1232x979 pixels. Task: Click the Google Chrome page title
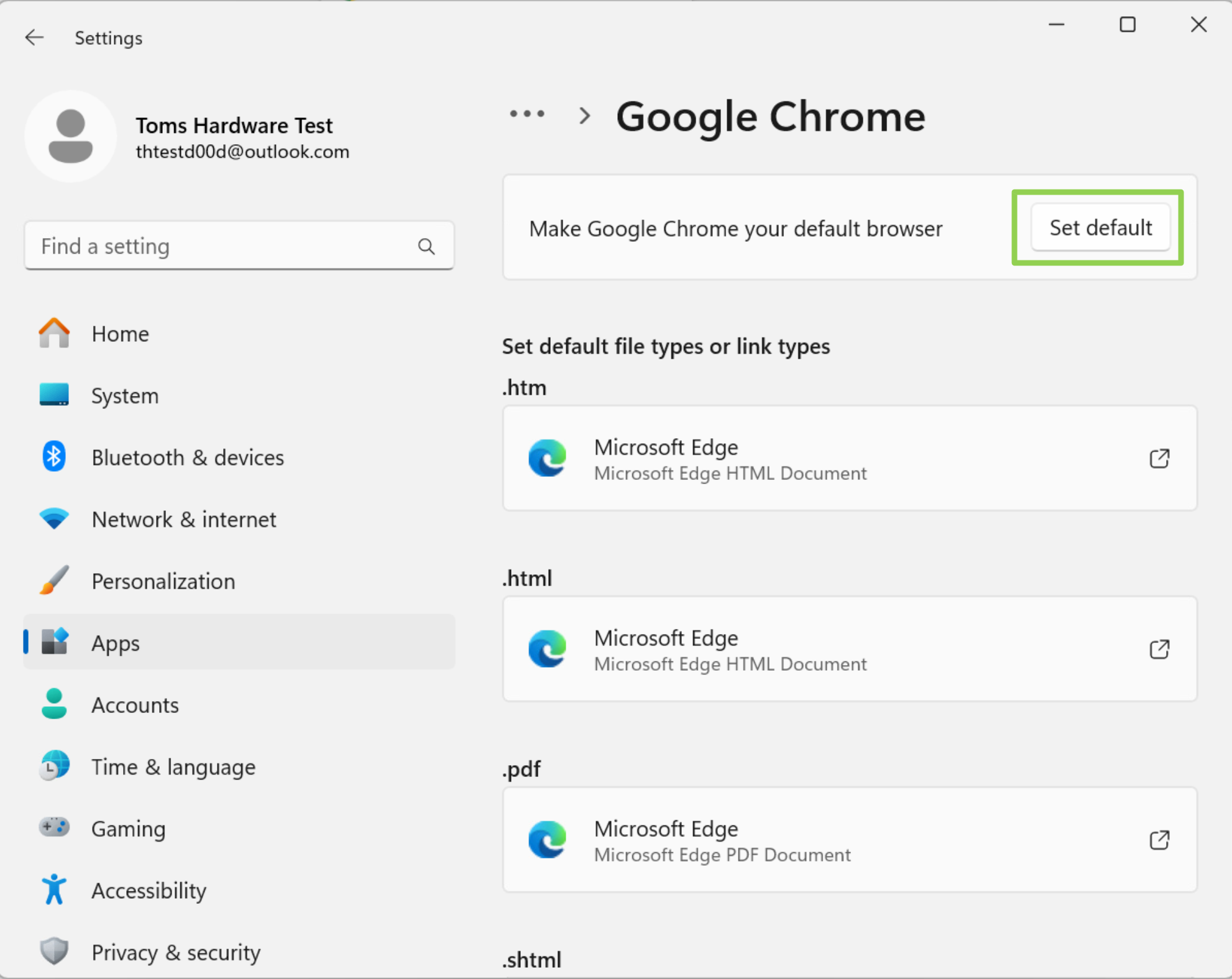[x=771, y=117]
